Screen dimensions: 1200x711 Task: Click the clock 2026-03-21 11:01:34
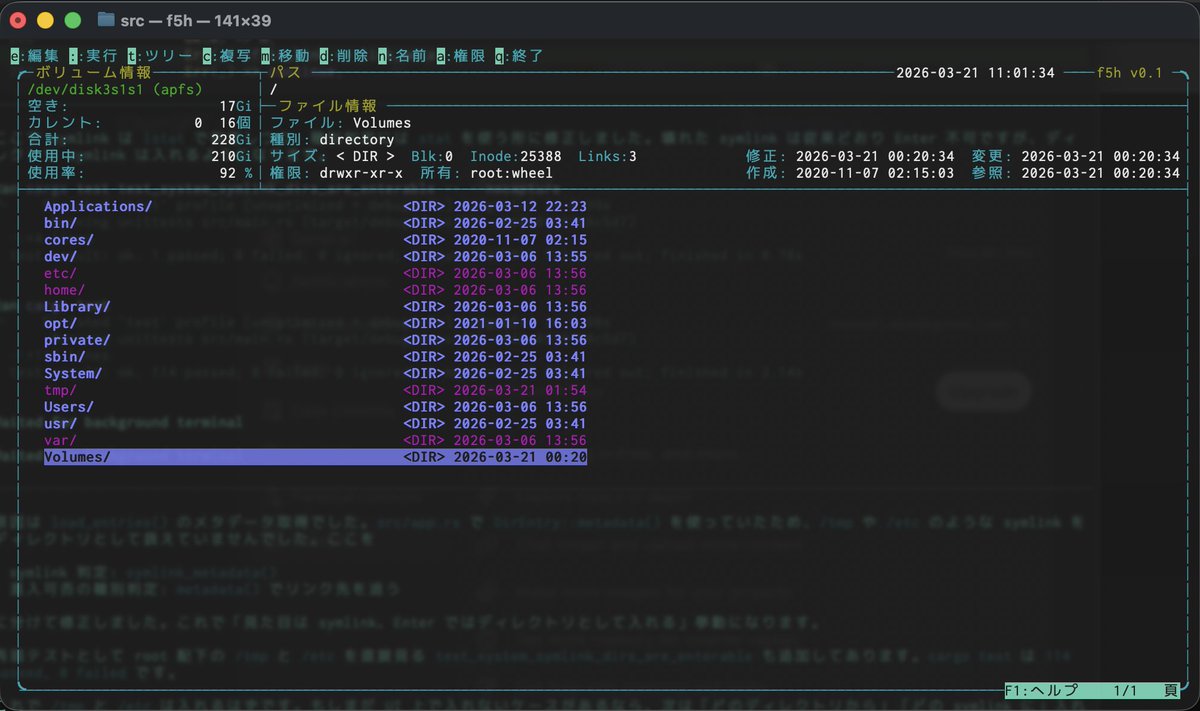click(x=975, y=73)
